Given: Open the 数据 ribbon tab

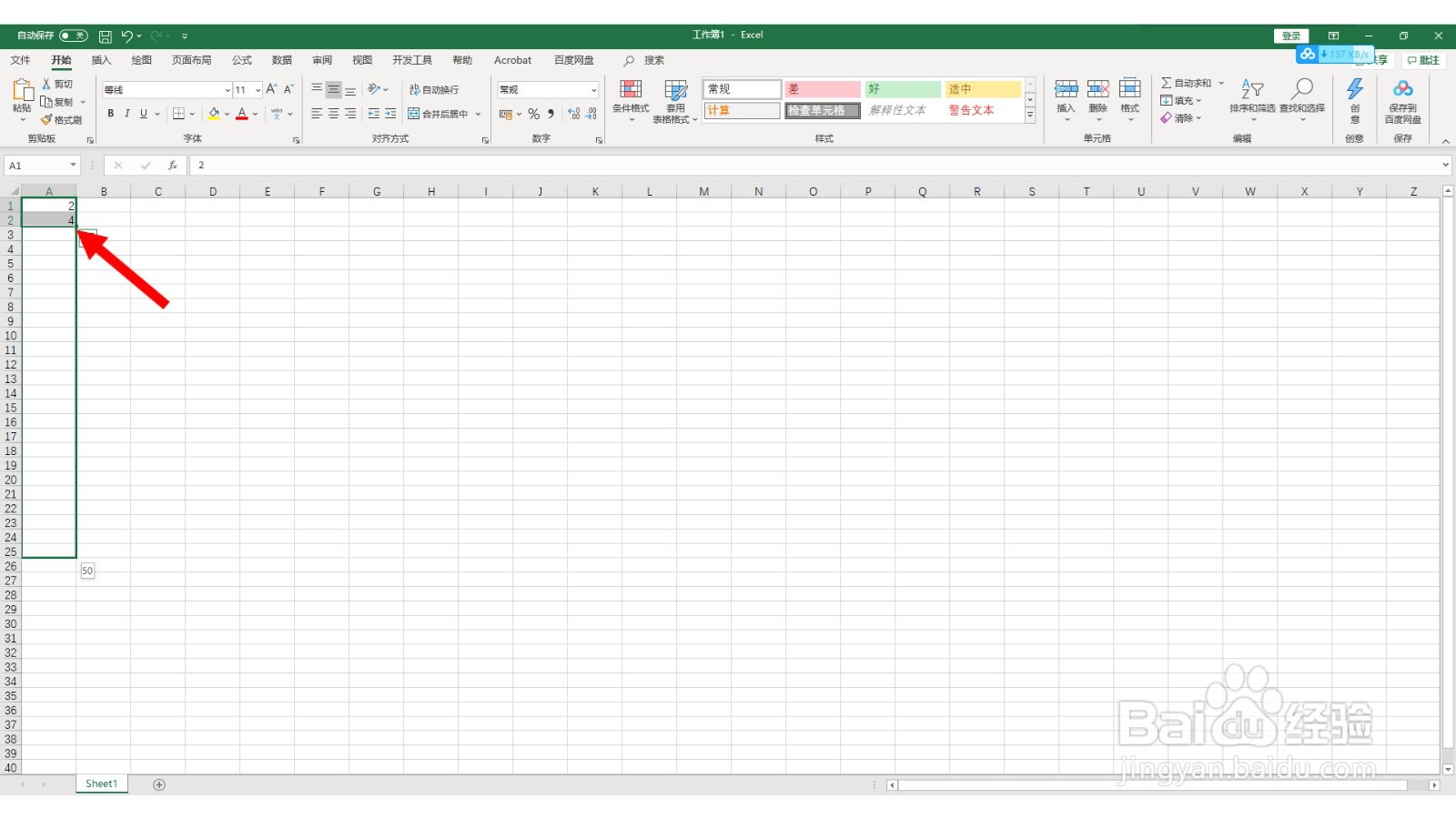Looking at the screenshot, I should coord(282,60).
